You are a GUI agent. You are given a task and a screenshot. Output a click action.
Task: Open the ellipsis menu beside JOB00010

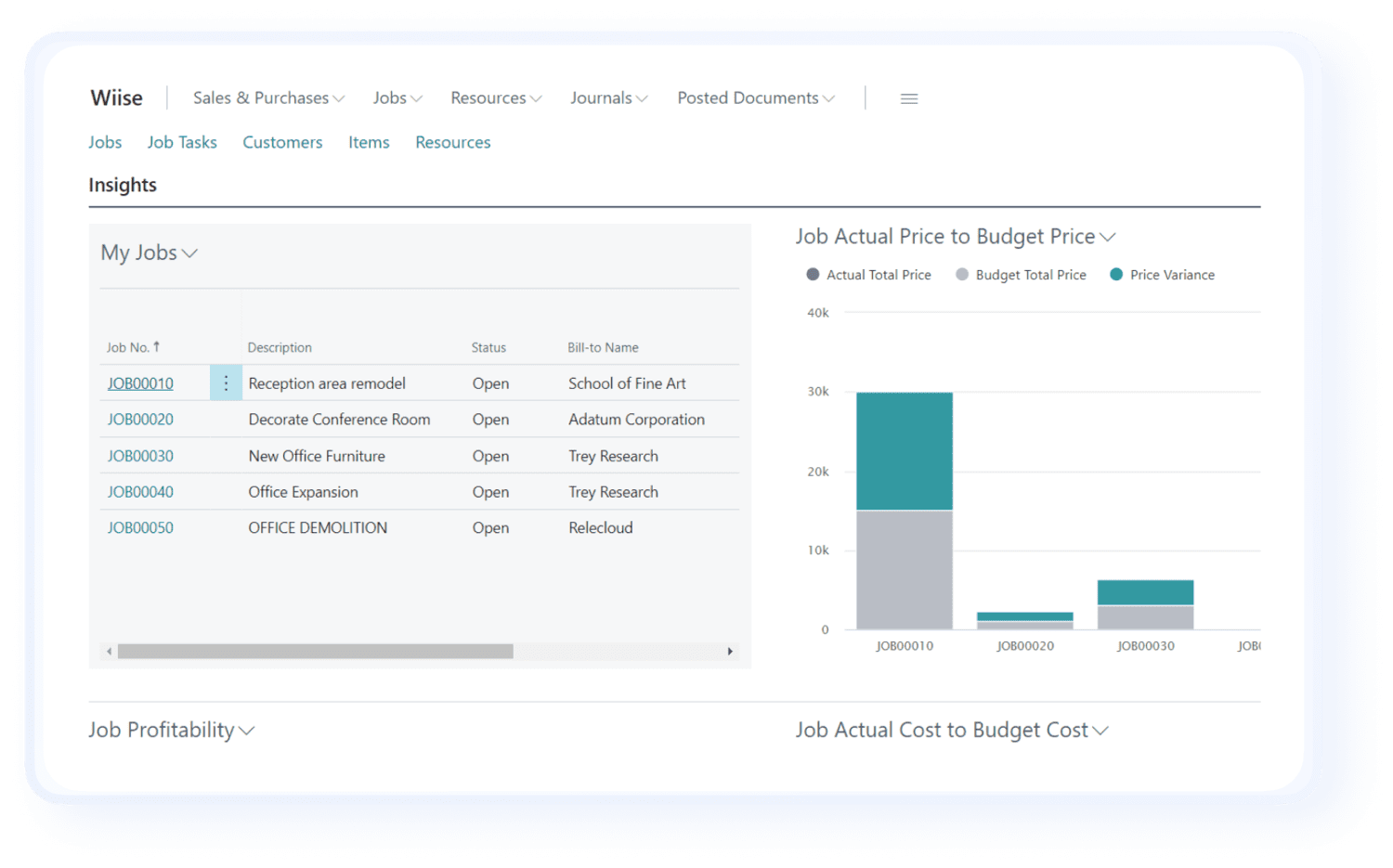click(x=225, y=382)
